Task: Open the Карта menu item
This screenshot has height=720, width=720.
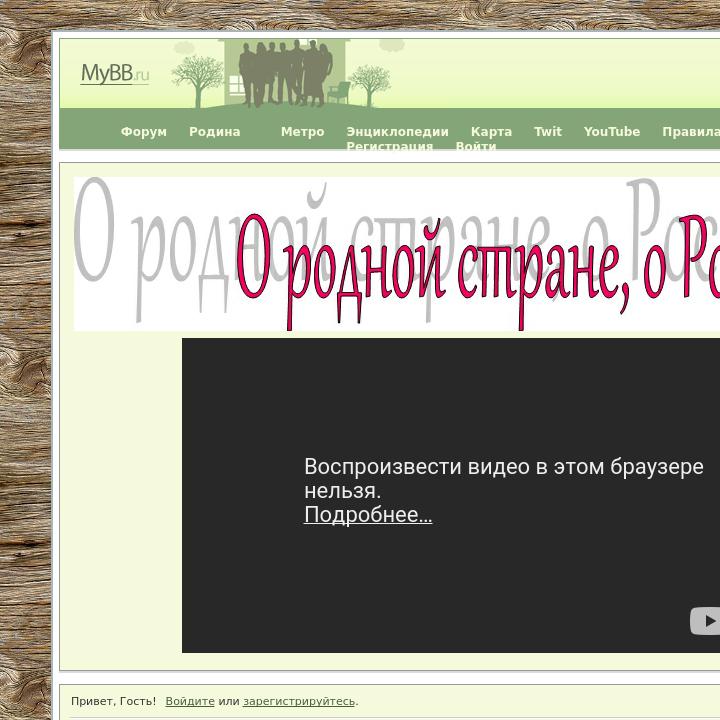Action: pos(491,132)
